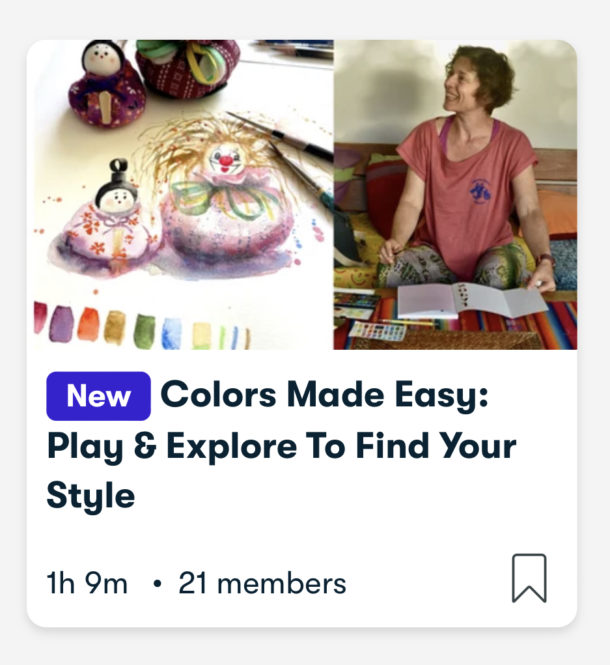Click the purple New badge
Image resolution: width=610 pixels, height=665 pixels.
pos(98,396)
